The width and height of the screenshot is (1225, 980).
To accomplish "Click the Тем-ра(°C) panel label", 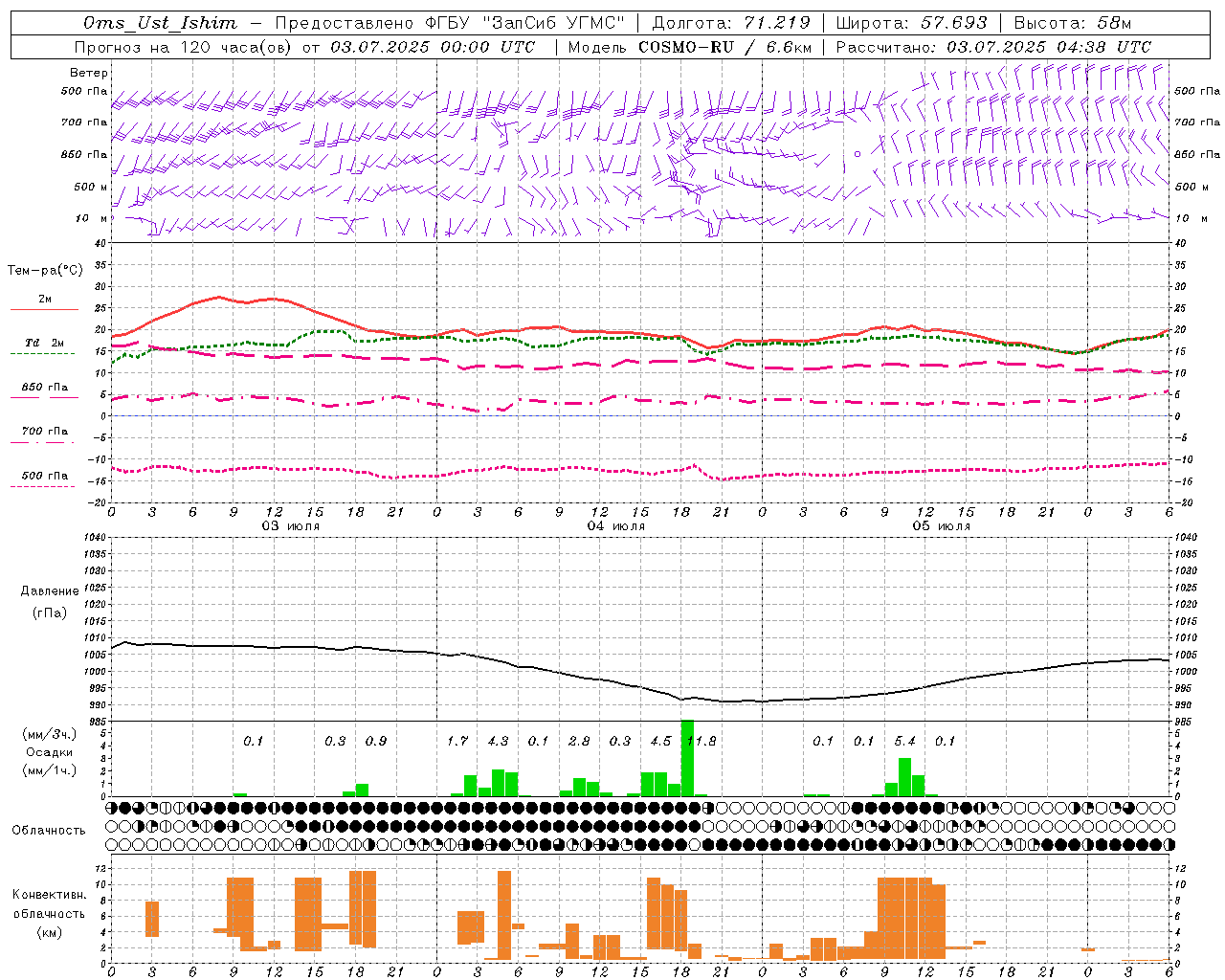I will [45, 271].
